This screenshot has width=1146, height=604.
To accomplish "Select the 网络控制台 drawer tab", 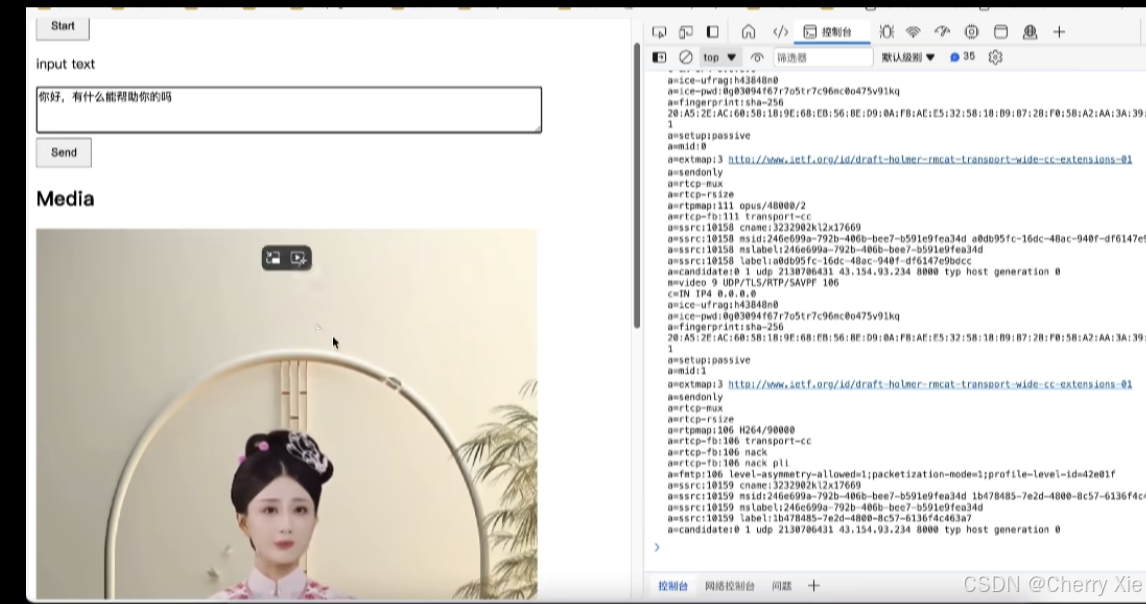I will click(729, 586).
